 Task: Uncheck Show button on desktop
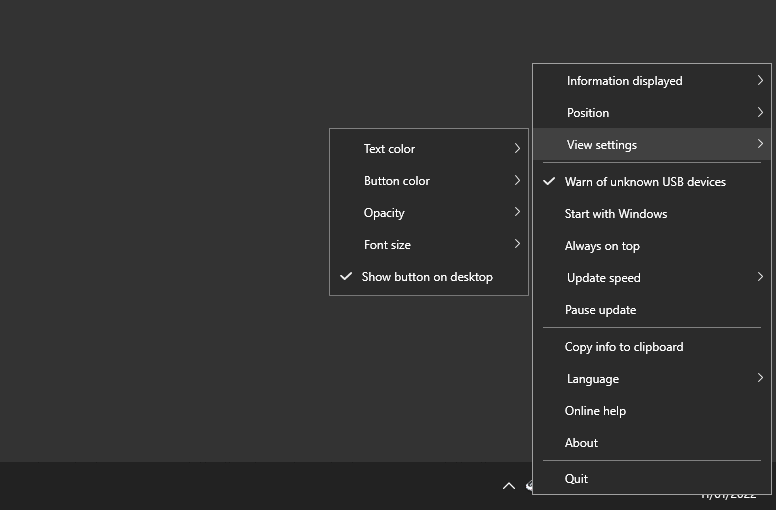tap(427, 277)
